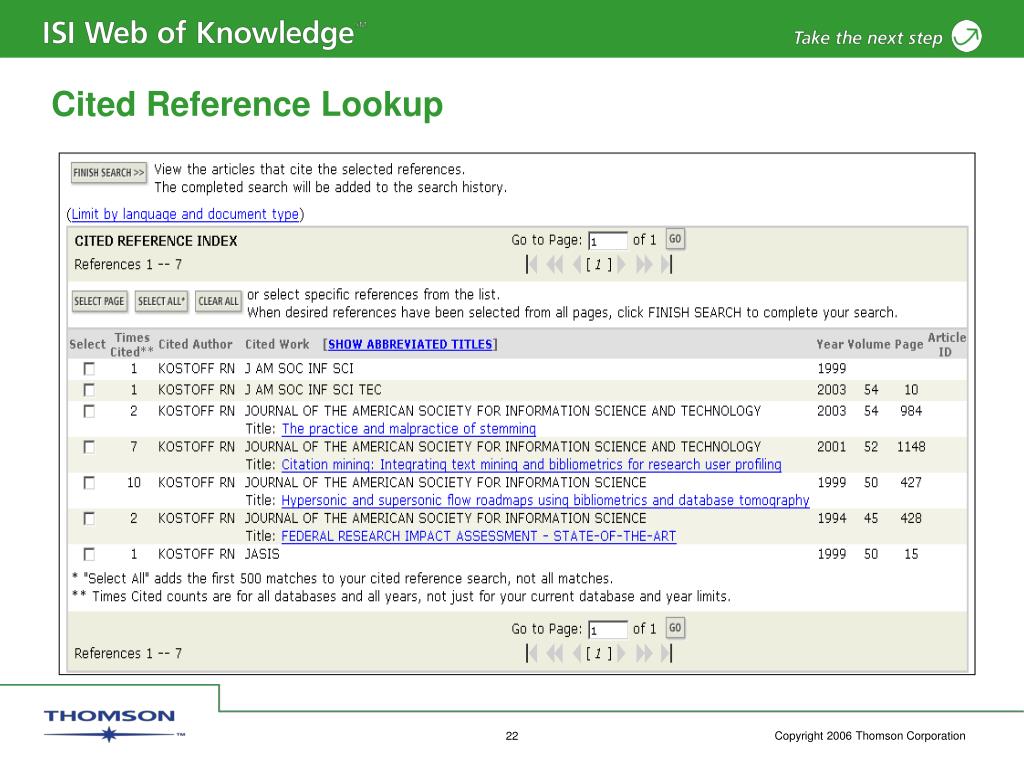Screen dimensions: 1024x768
Task: Click the Cited Work column header
Action: point(278,344)
